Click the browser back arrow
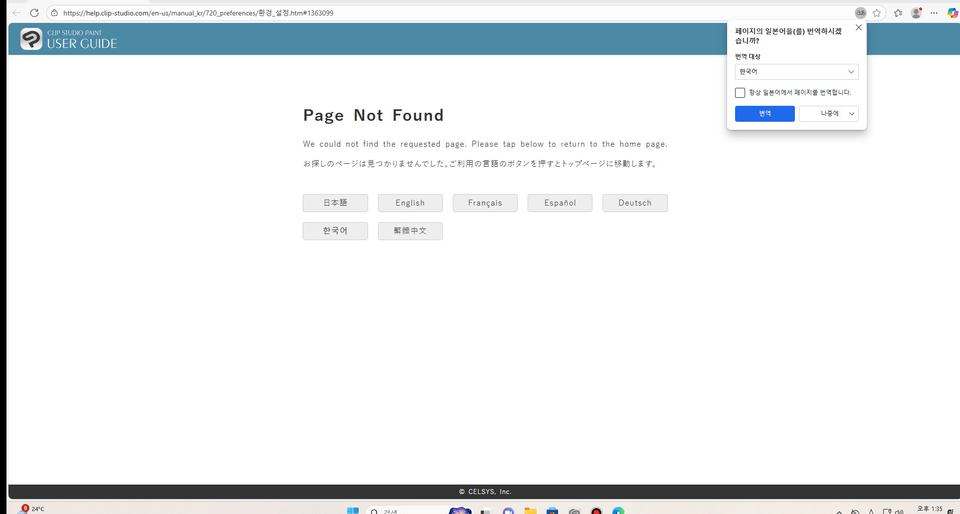The width and height of the screenshot is (960, 514). click(16, 13)
